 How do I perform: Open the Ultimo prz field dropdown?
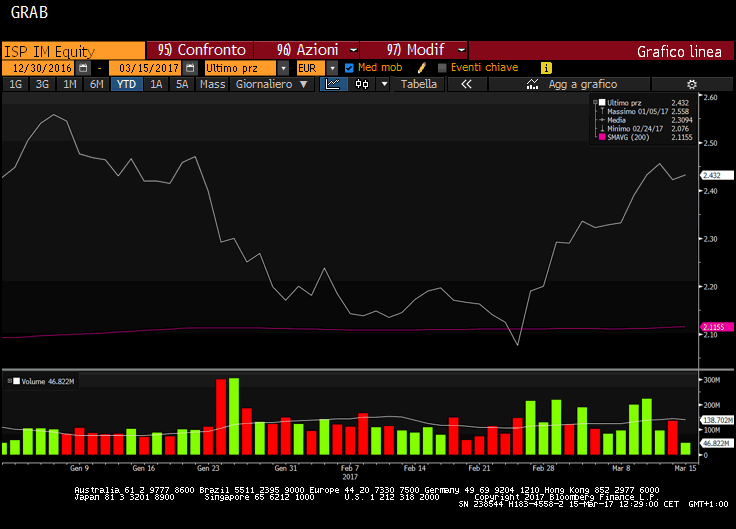pos(284,67)
